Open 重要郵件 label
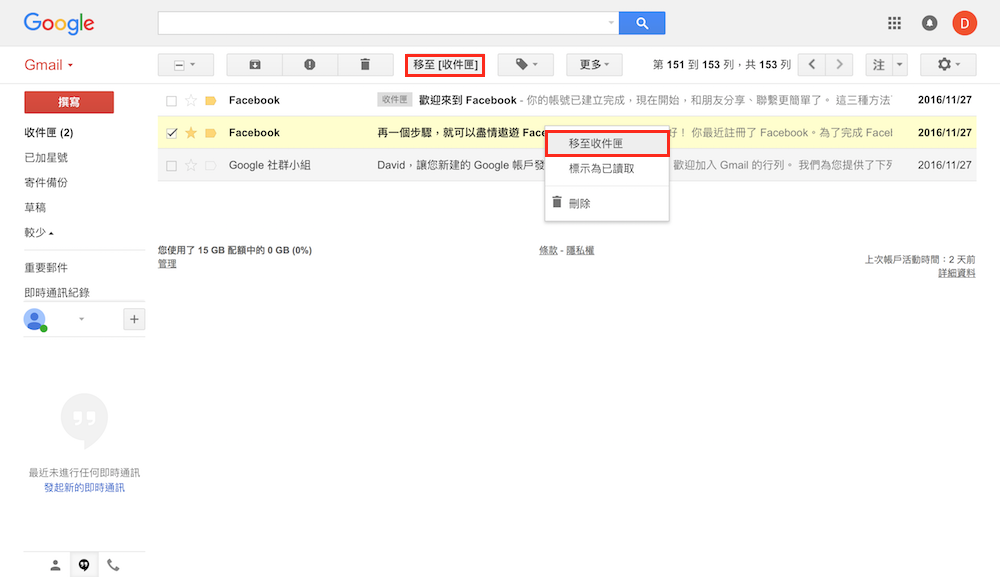The width and height of the screenshot is (1000, 577). (x=46, y=268)
